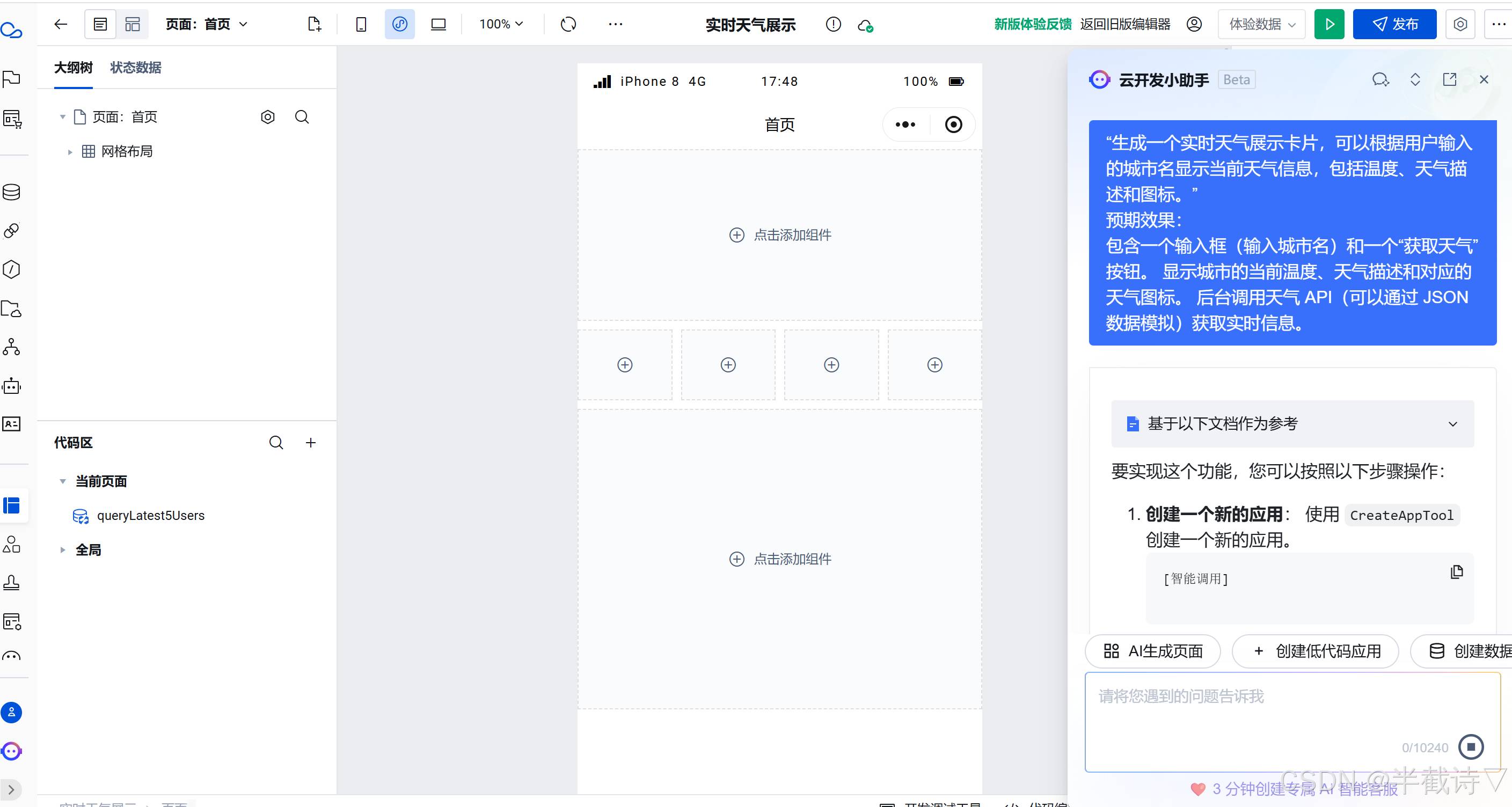Start a new chat in assistant header
Viewport: 1512px width, 807px height.
pyautogui.click(x=1380, y=79)
